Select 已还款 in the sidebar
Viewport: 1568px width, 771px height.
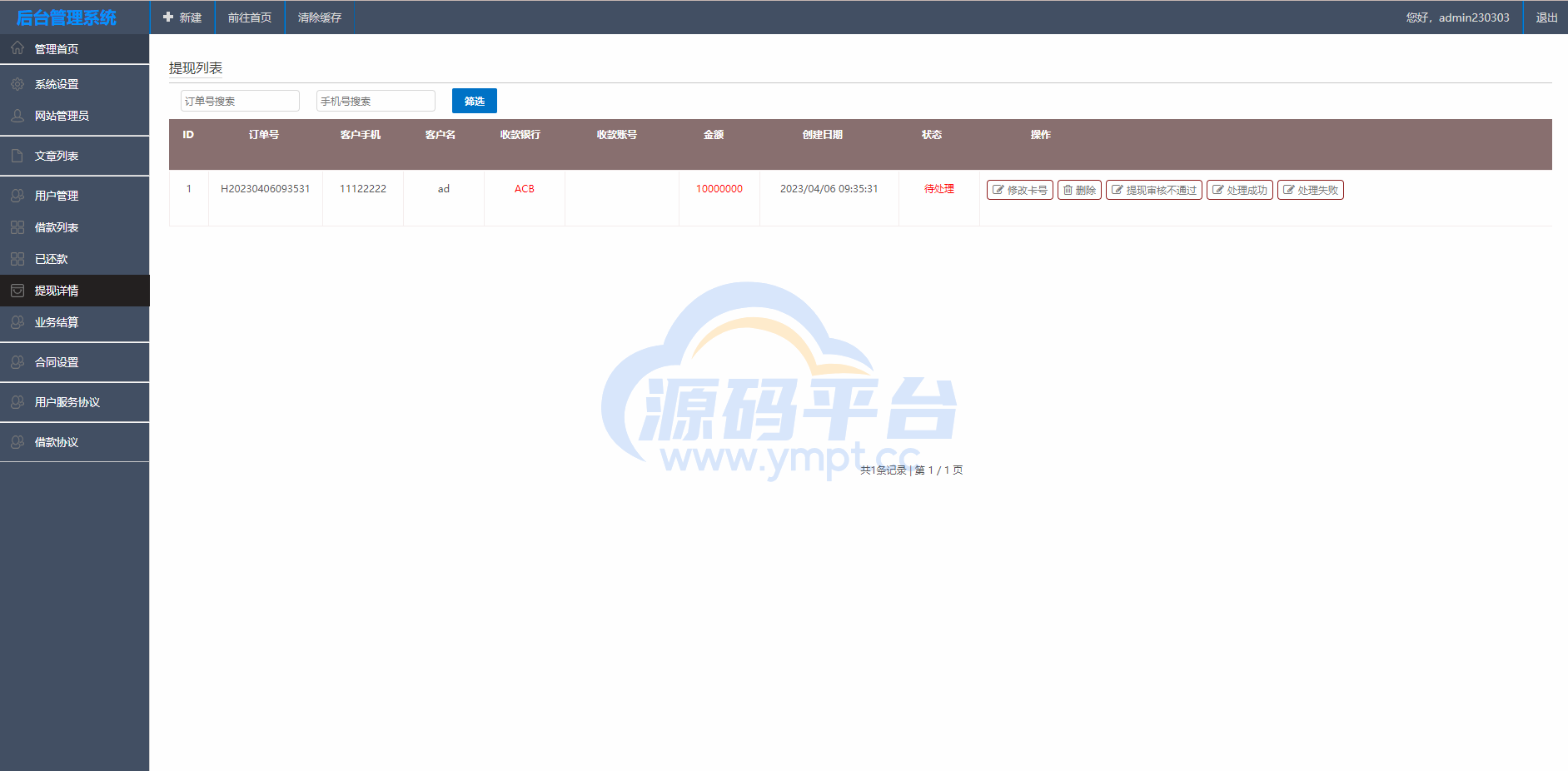(x=75, y=259)
